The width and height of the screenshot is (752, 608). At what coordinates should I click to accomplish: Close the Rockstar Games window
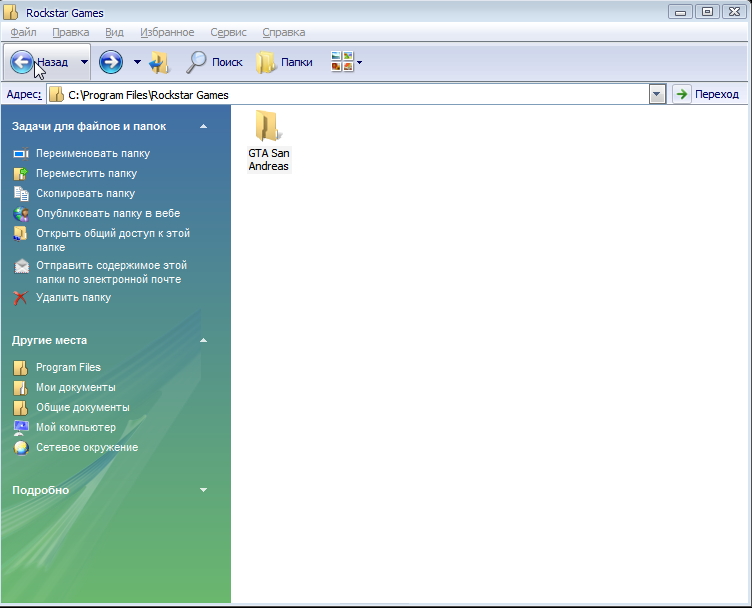(734, 12)
